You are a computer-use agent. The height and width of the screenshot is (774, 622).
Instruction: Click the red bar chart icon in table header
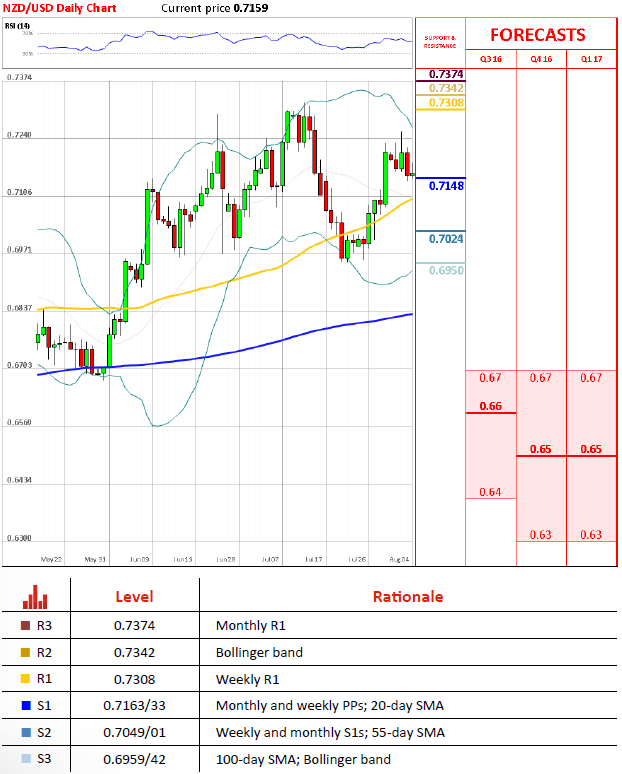35,597
